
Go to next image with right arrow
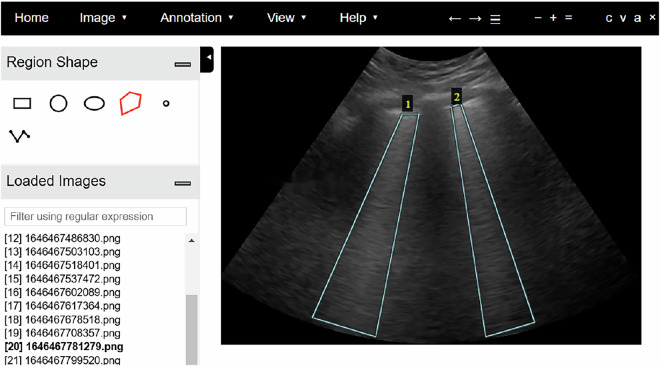(x=475, y=19)
